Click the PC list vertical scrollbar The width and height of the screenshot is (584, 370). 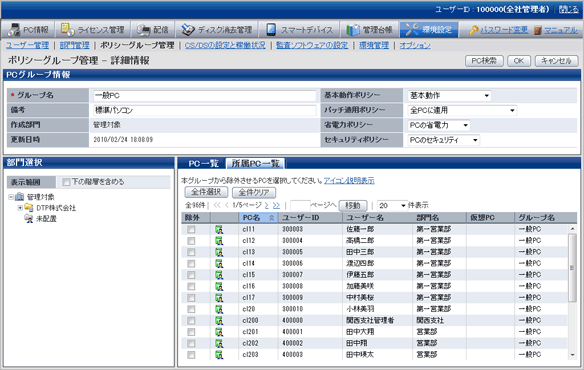[x=572, y=292]
